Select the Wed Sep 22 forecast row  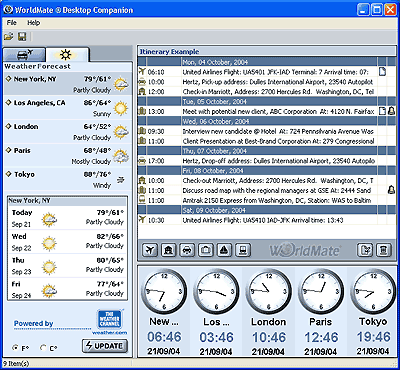(67, 242)
